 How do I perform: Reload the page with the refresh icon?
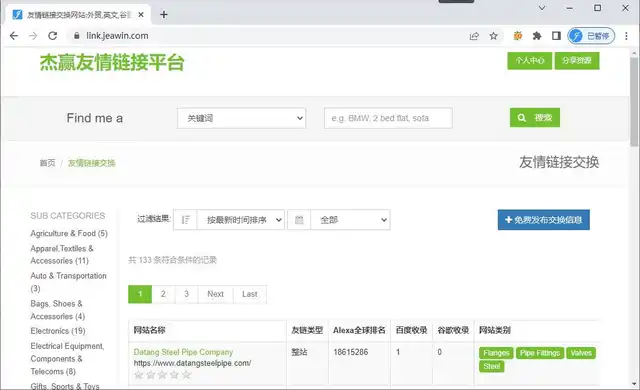(53, 36)
